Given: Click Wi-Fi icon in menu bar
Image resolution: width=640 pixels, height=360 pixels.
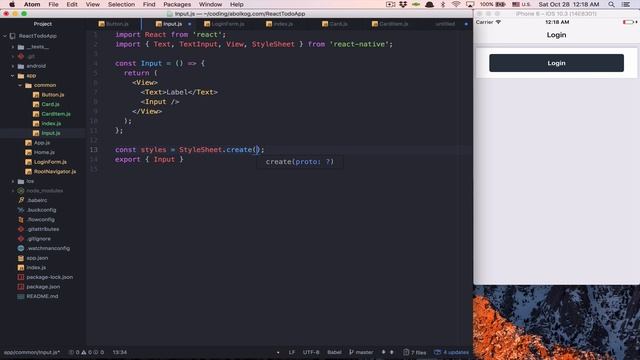Looking at the screenshot, I should coord(456,4).
